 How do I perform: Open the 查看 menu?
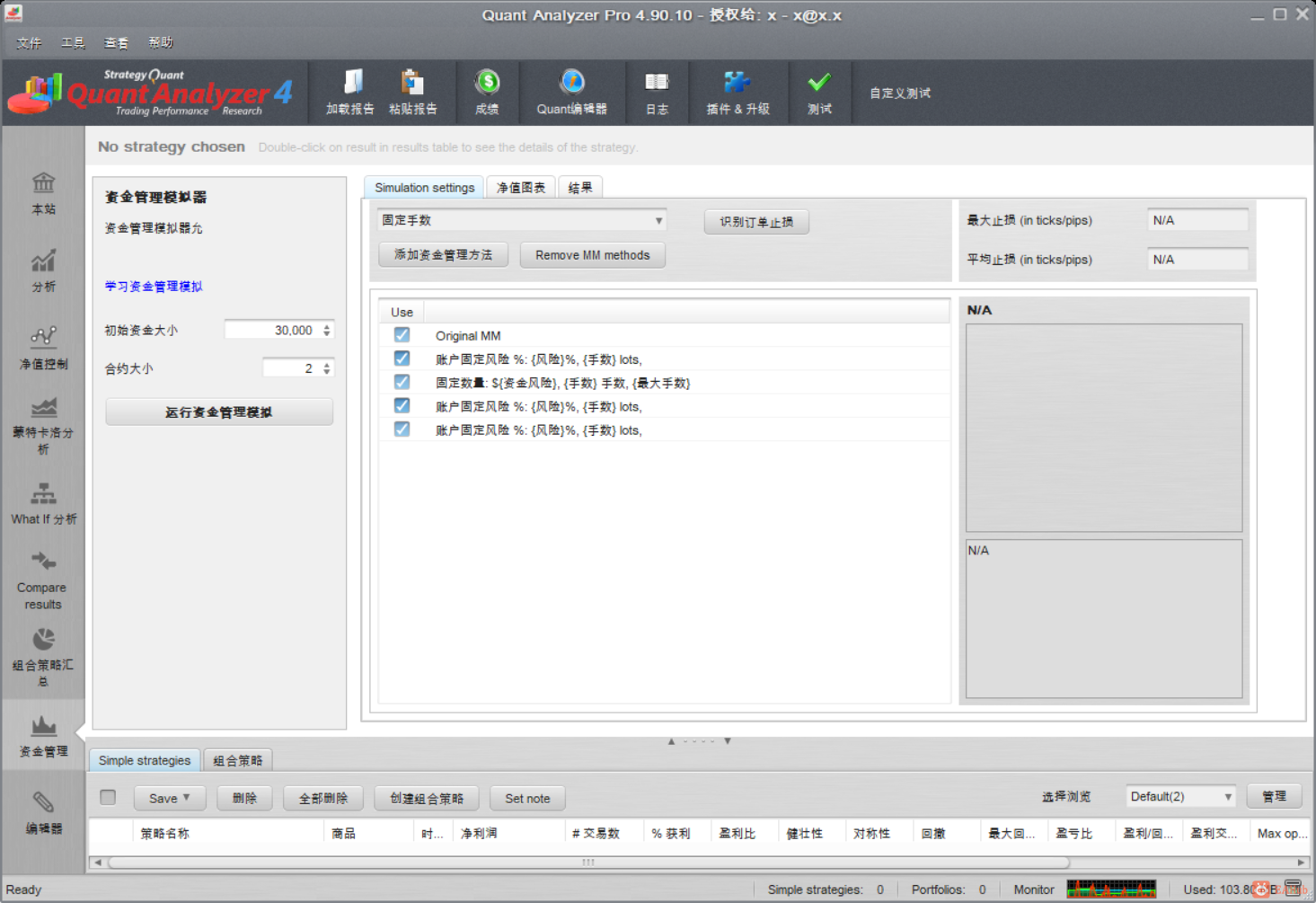click(x=116, y=42)
